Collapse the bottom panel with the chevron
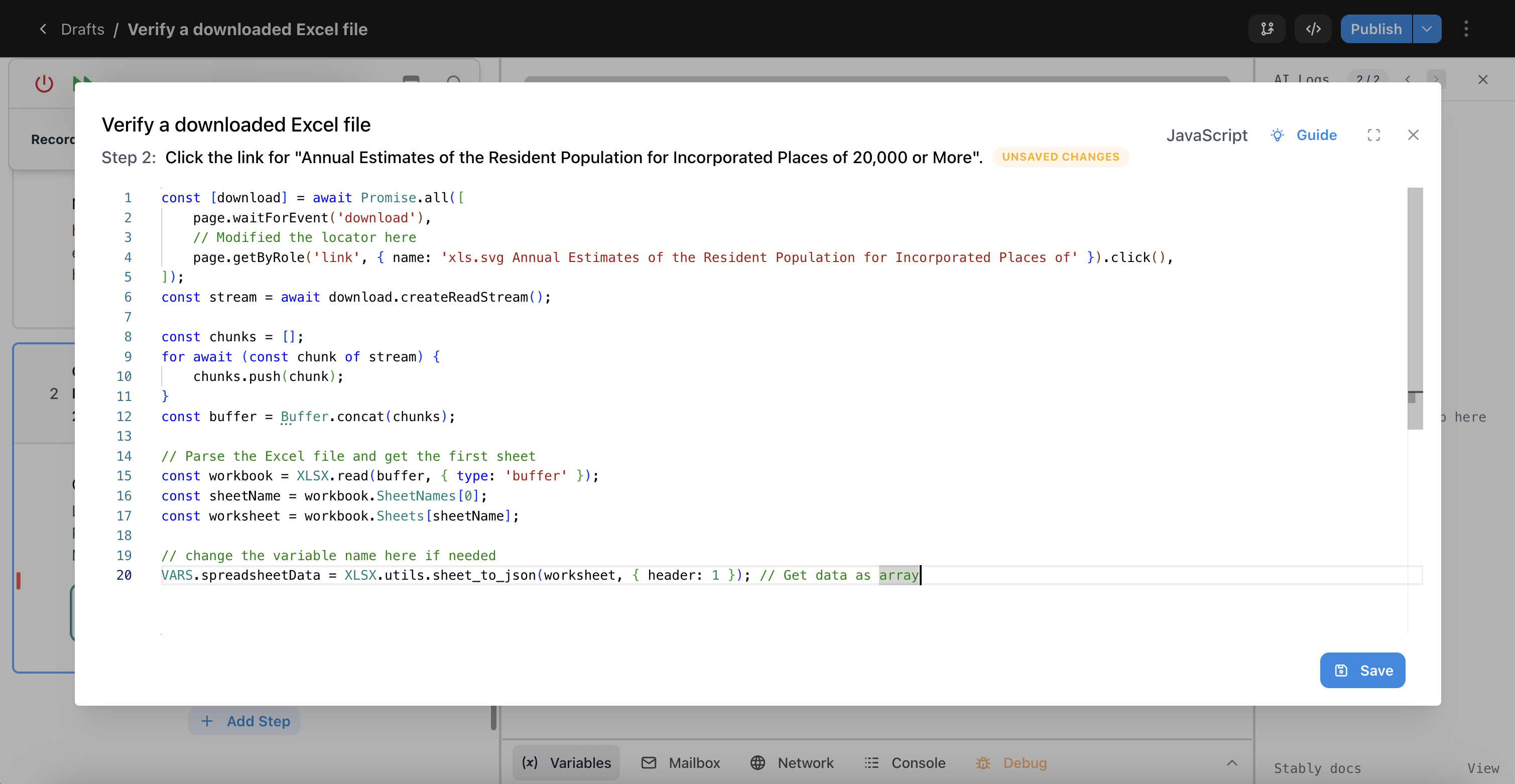This screenshot has width=1515, height=784. point(1232,763)
